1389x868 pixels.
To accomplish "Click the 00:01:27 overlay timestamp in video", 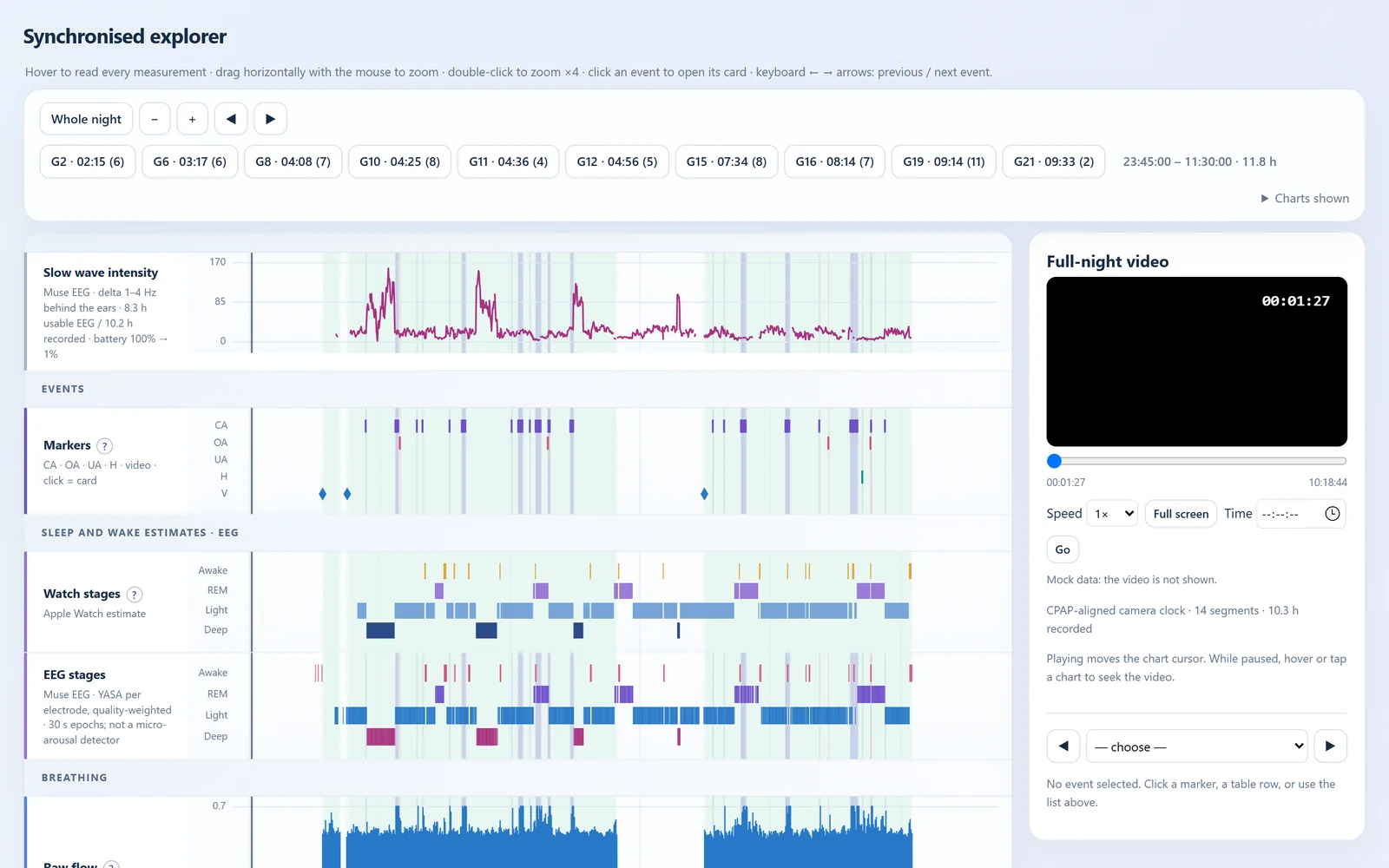I will coord(1295,301).
